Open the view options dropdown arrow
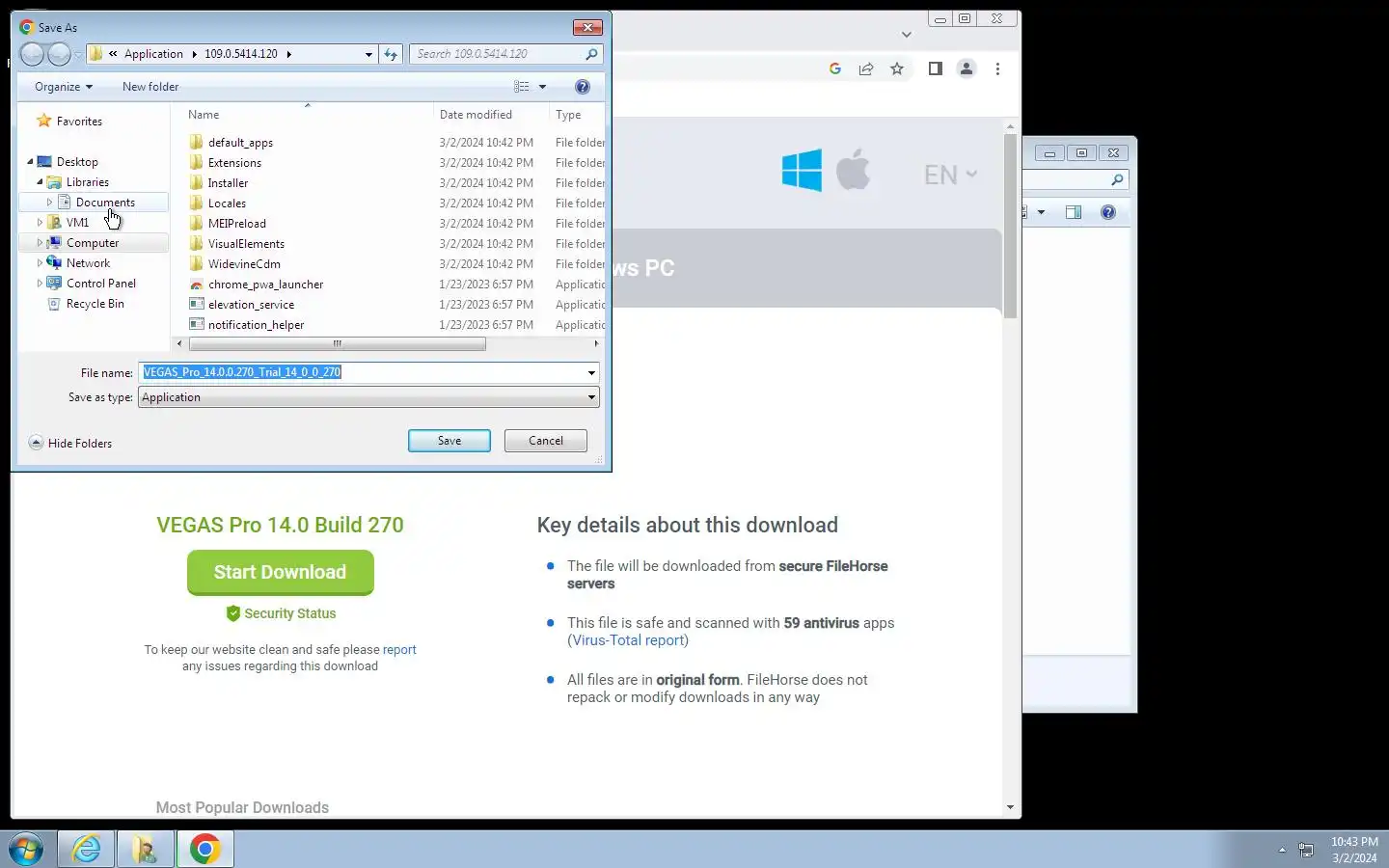Screen dimensions: 1389x868 [x=542, y=87]
